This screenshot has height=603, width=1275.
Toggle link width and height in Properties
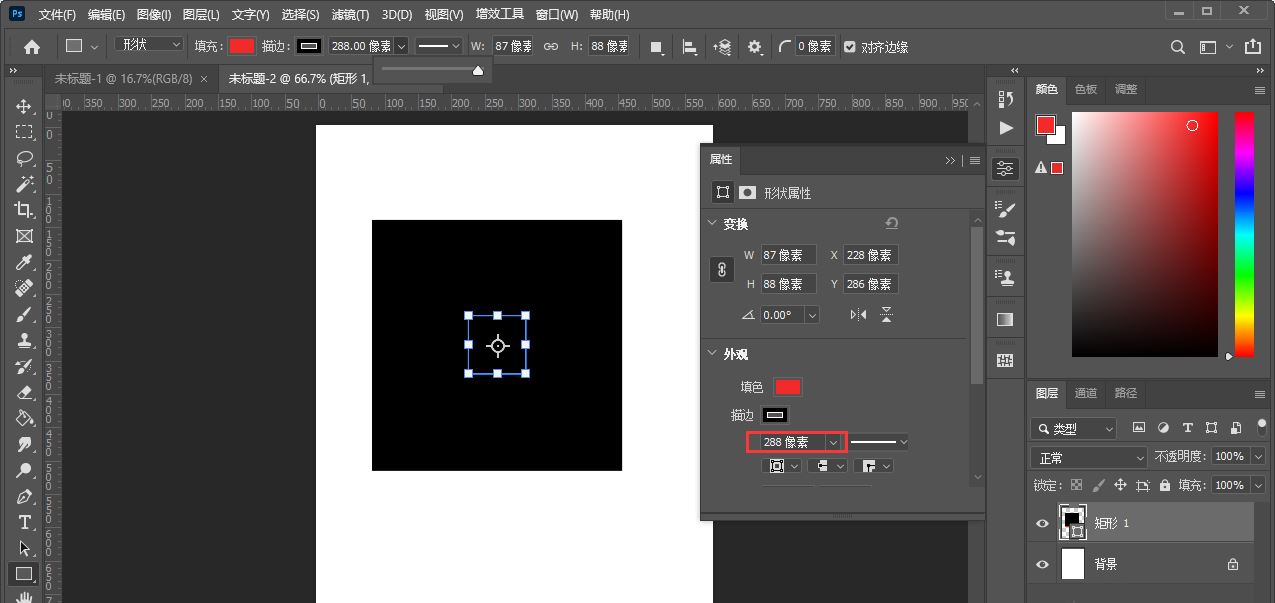pos(722,270)
